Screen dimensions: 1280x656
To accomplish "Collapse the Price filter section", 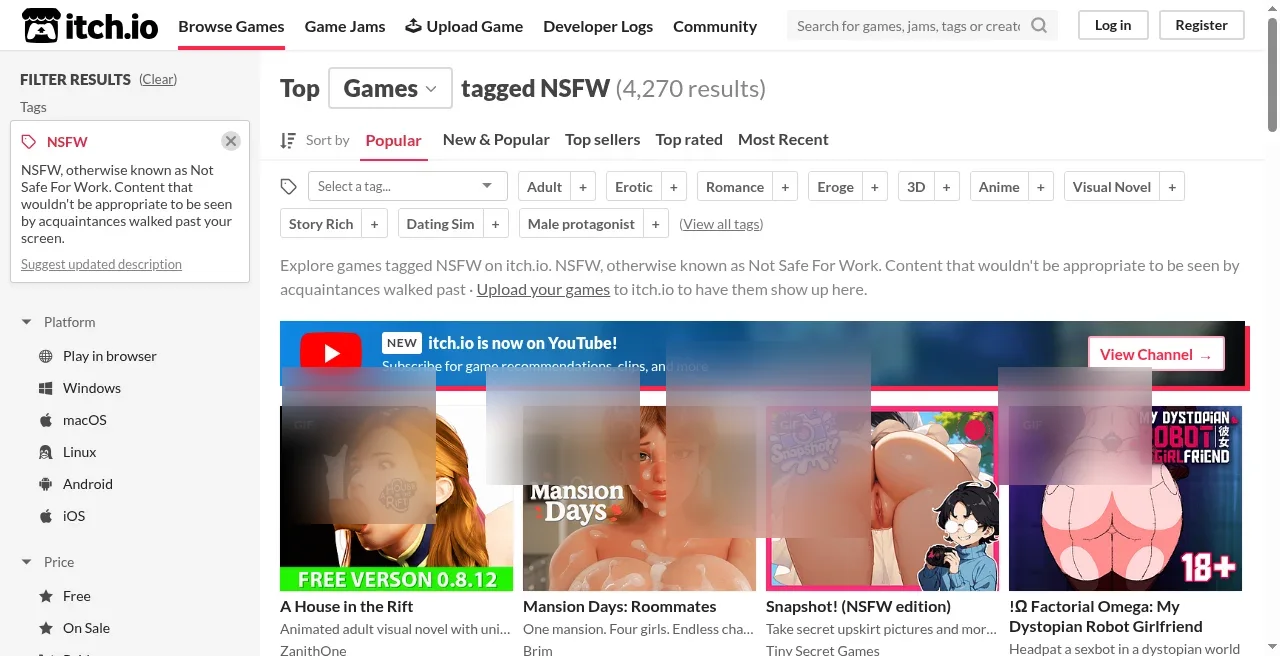I will pos(47,562).
